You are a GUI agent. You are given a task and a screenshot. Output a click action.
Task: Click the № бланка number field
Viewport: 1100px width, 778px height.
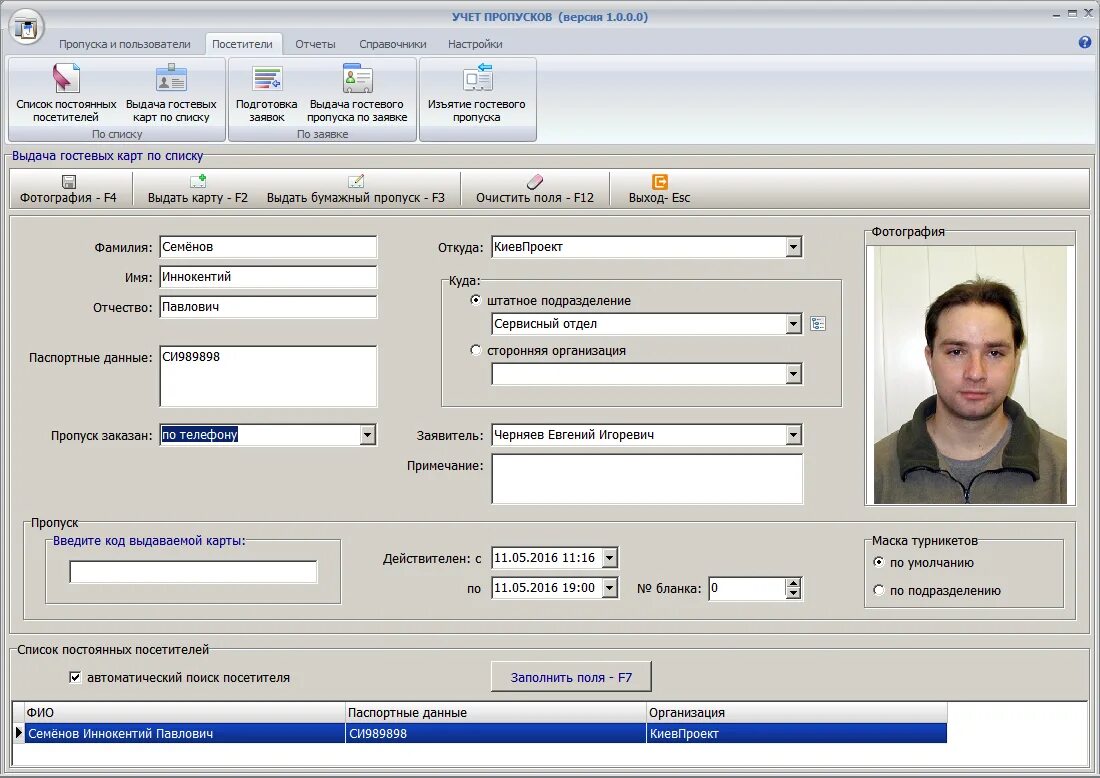(747, 588)
